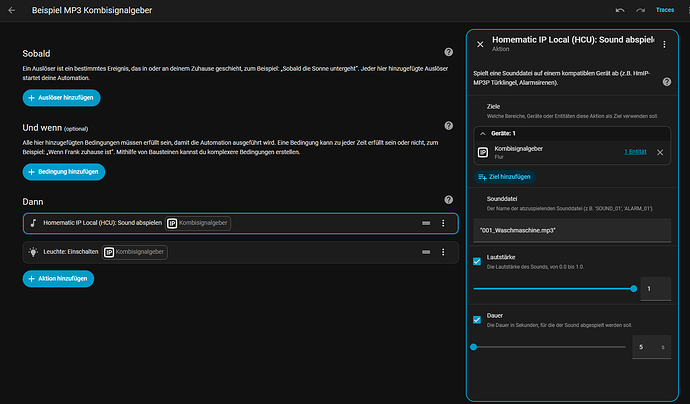Click the Sounddatei filename input field
Image resolution: width=690 pixels, height=404 pixels.
572,230
